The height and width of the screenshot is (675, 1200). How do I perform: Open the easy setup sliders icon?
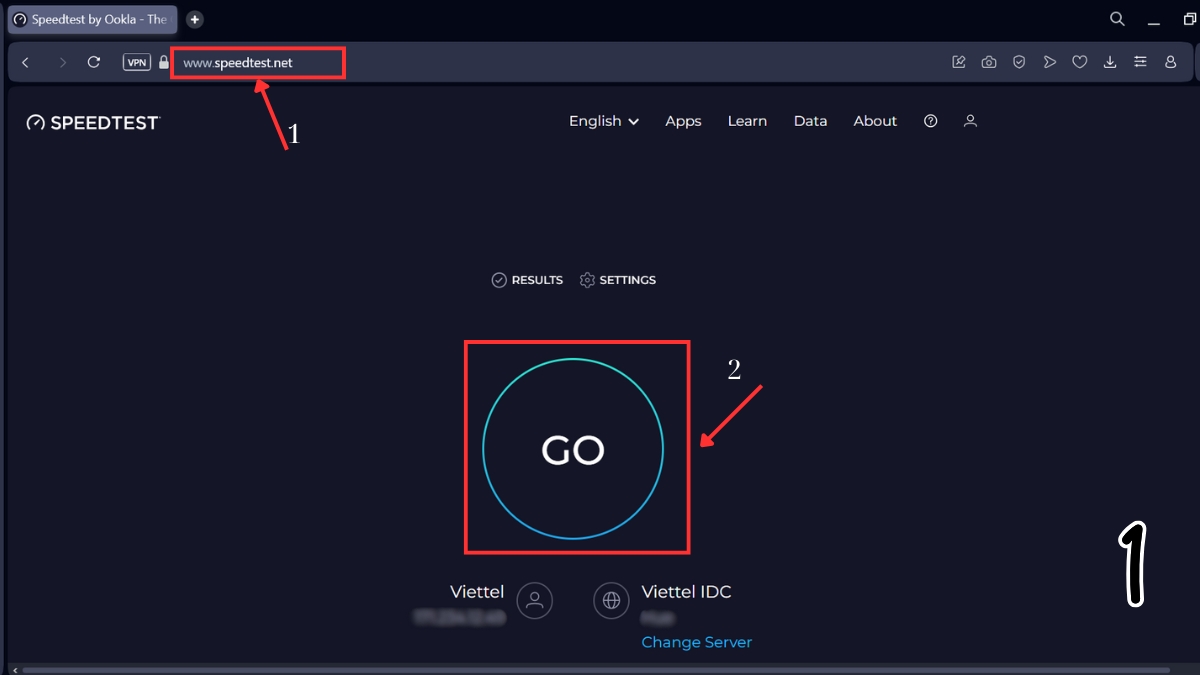click(x=1140, y=62)
